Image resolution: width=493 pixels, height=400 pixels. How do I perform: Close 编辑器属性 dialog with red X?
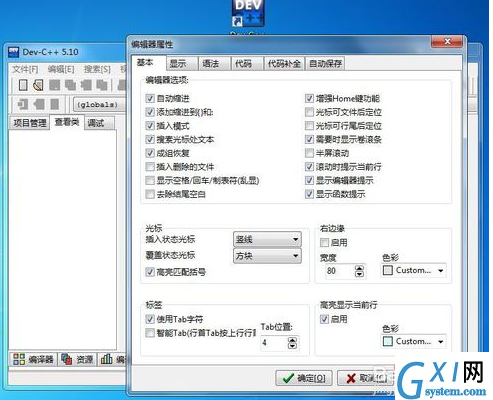pos(447,41)
